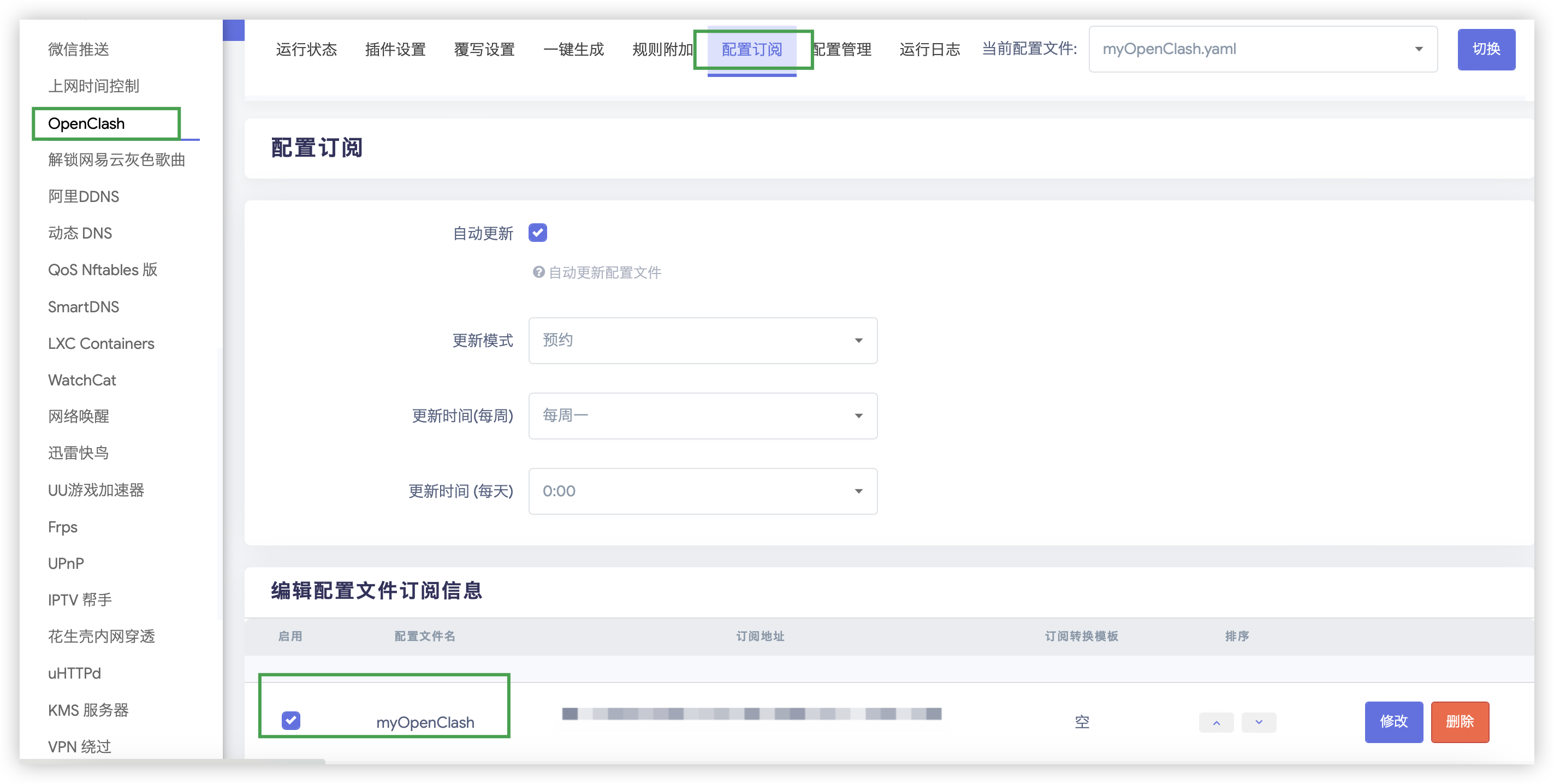Open the 更新时间 (每天) 0:00 dropdown

(x=702, y=491)
